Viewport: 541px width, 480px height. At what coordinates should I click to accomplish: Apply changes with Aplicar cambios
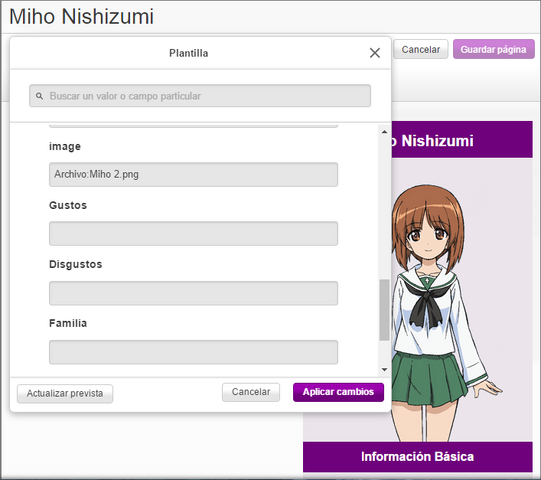(338, 392)
